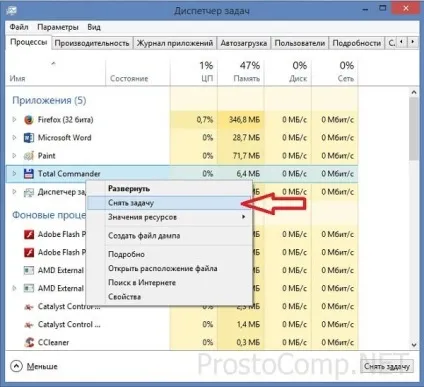Viewport: 424px width, 387px height.
Task: Sort by the ЦП column header
Action: 194,73
